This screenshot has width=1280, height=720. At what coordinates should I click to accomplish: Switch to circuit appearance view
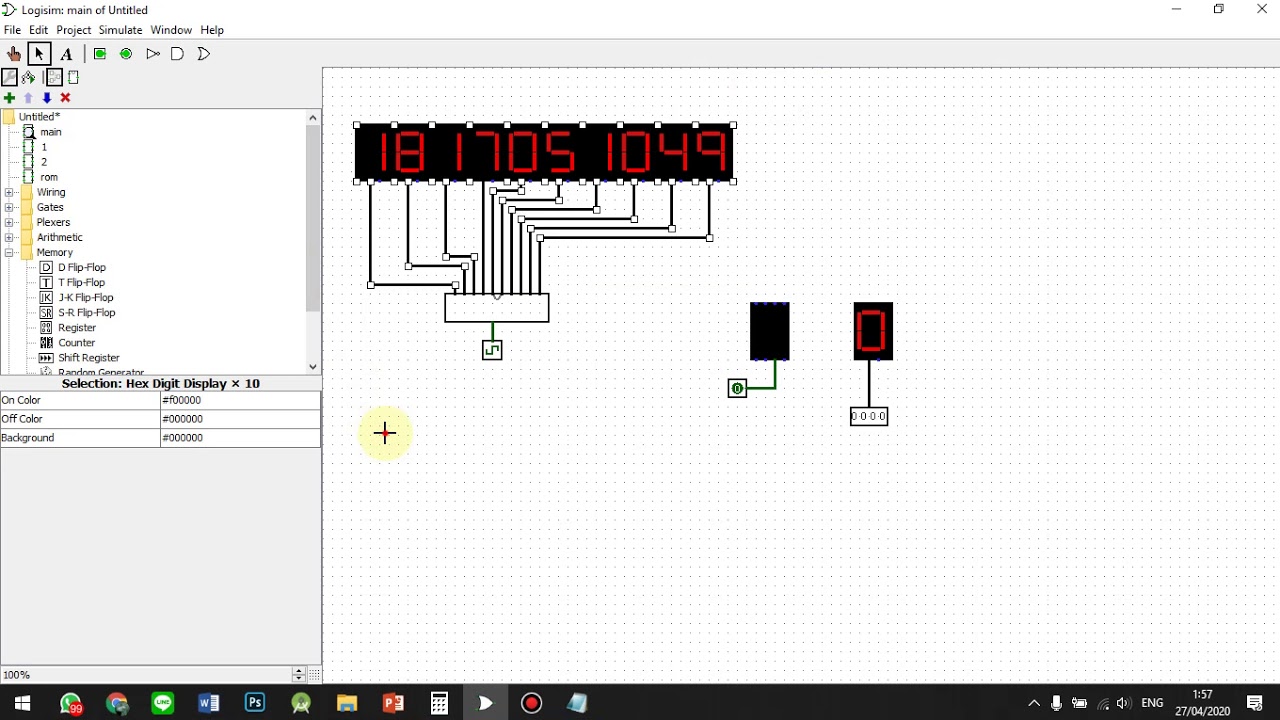(x=73, y=77)
